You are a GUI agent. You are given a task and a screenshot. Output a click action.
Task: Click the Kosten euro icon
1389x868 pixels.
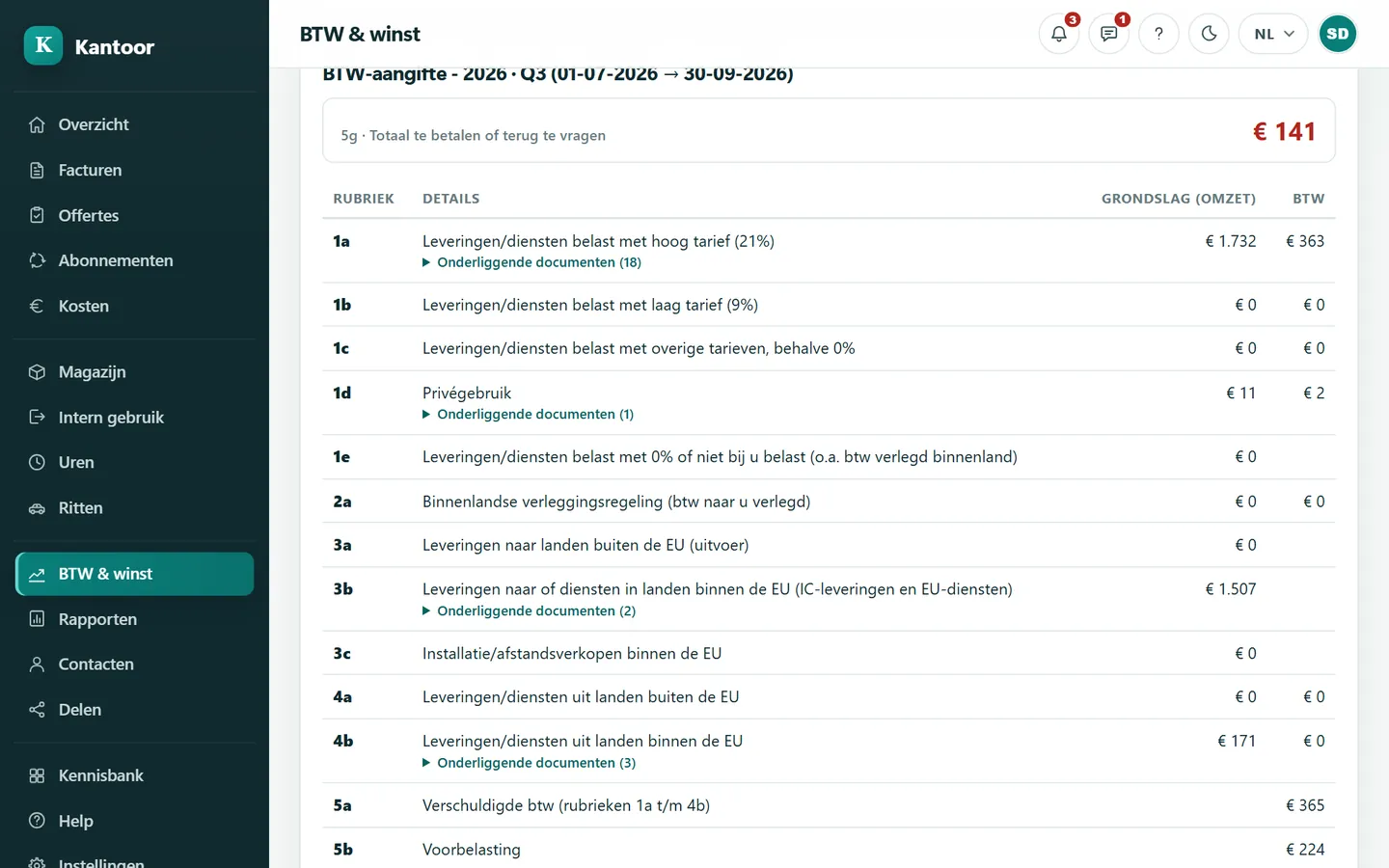coord(37,306)
